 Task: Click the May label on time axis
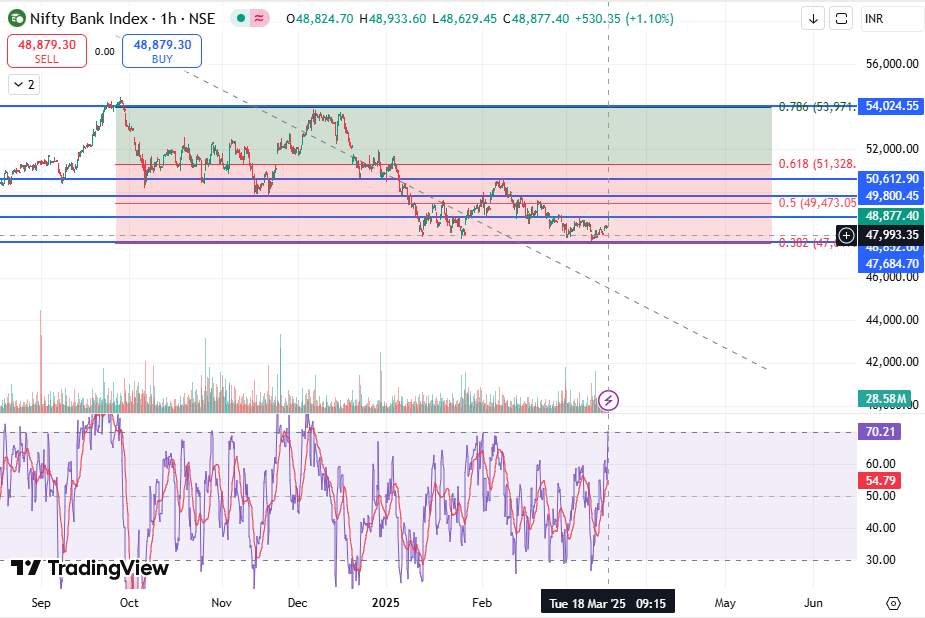click(725, 603)
